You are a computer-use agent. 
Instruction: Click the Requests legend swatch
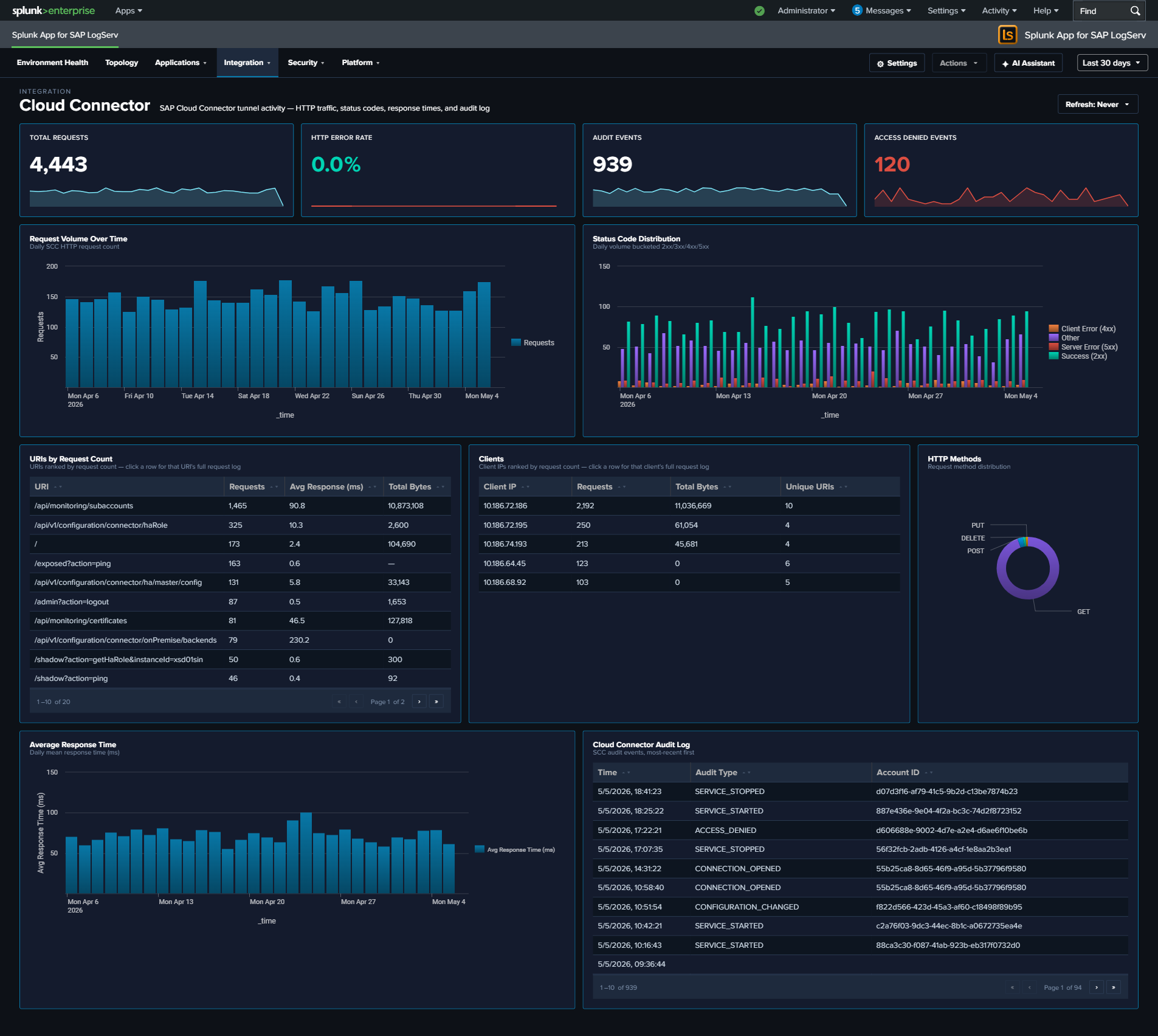516,343
